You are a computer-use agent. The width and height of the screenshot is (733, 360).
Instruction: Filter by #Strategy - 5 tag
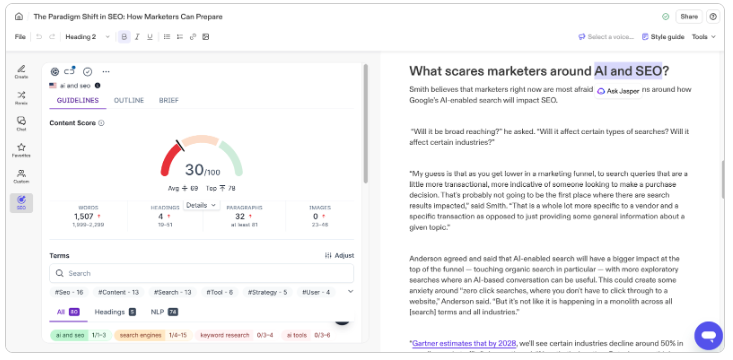click(267, 292)
